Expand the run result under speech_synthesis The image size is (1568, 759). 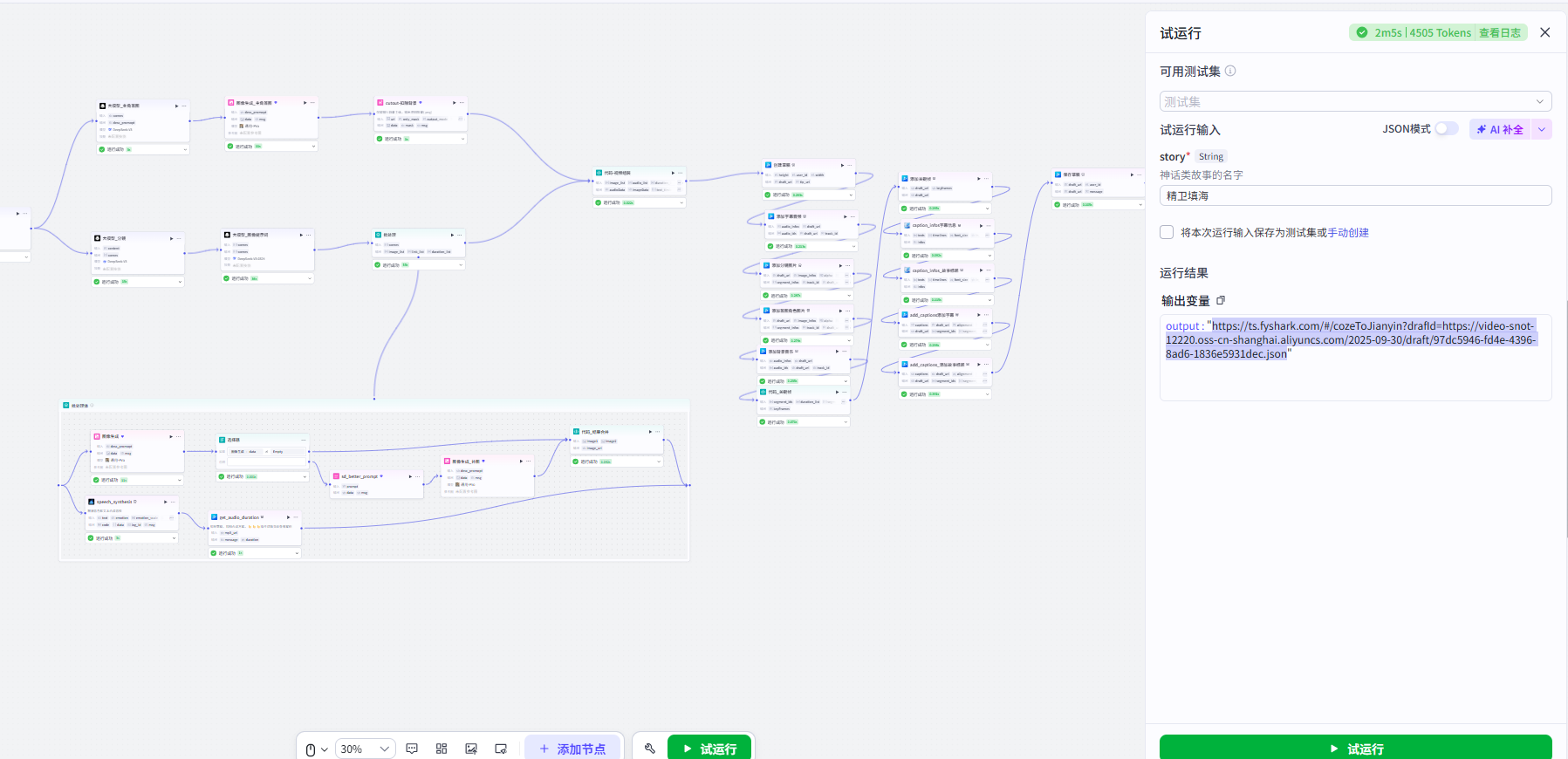(174, 538)
